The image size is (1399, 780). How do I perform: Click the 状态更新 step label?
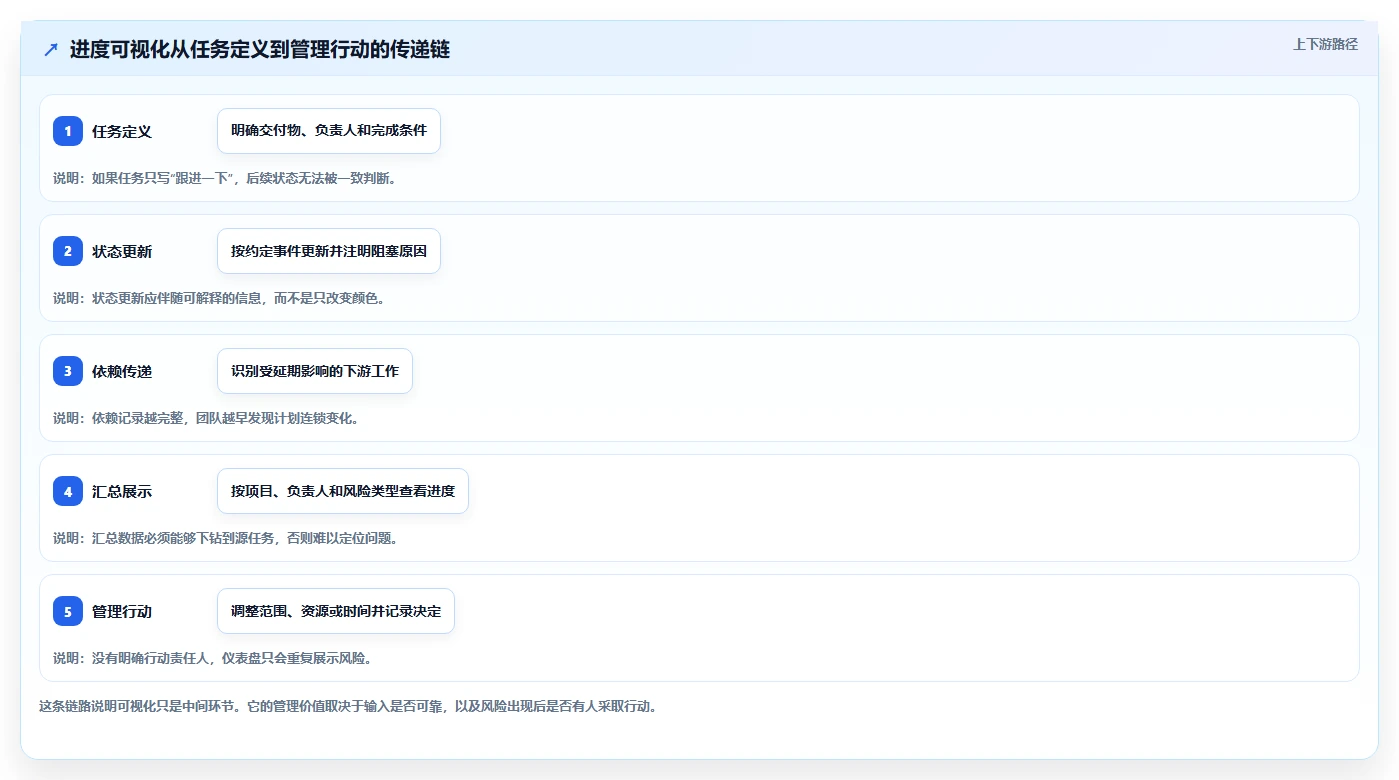[x=122, y=251]
